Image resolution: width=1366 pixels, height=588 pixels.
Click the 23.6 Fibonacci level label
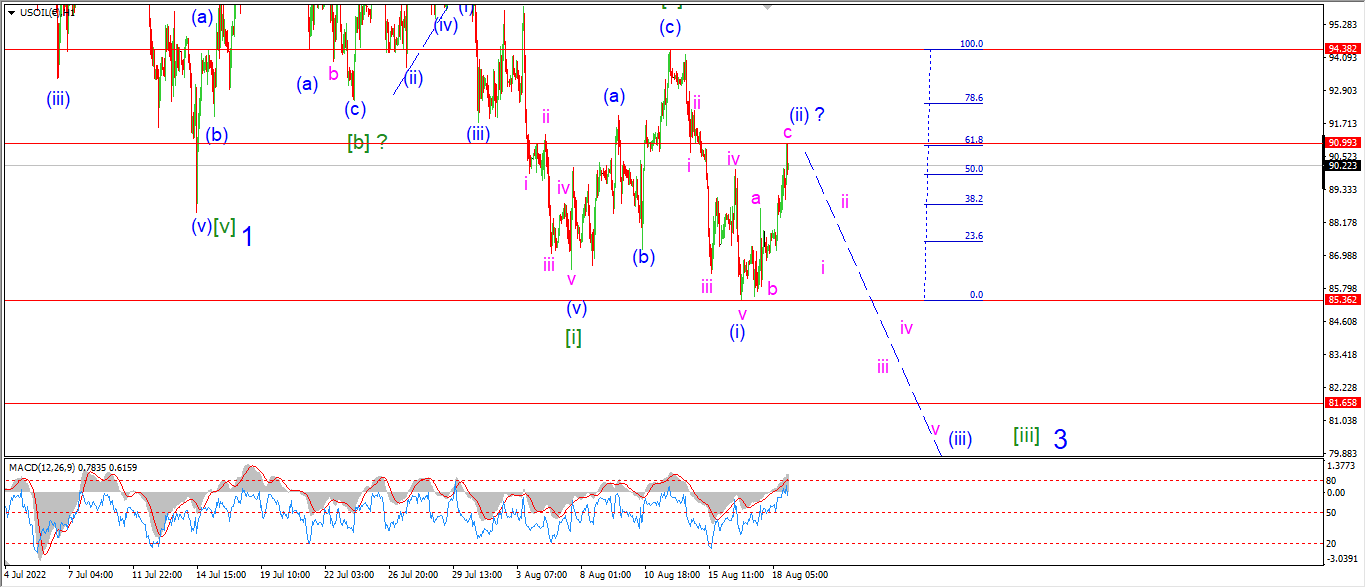point(972,236)
